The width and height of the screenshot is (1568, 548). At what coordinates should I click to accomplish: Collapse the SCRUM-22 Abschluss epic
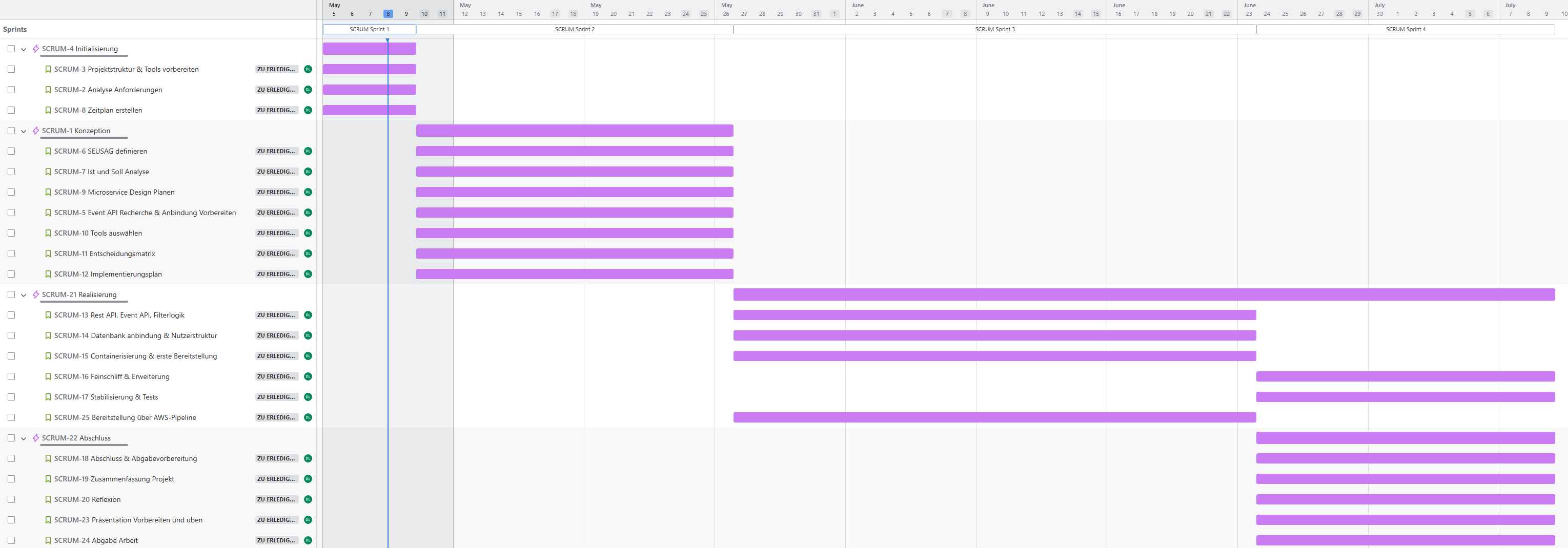coord(24,438)
